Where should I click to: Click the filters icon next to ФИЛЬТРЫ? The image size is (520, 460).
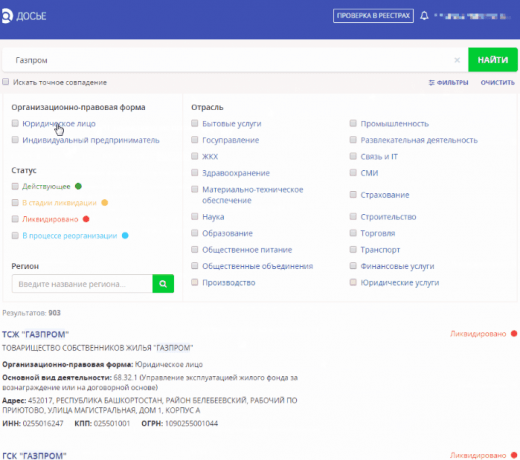pyautogui.click(x=432, y=82)
